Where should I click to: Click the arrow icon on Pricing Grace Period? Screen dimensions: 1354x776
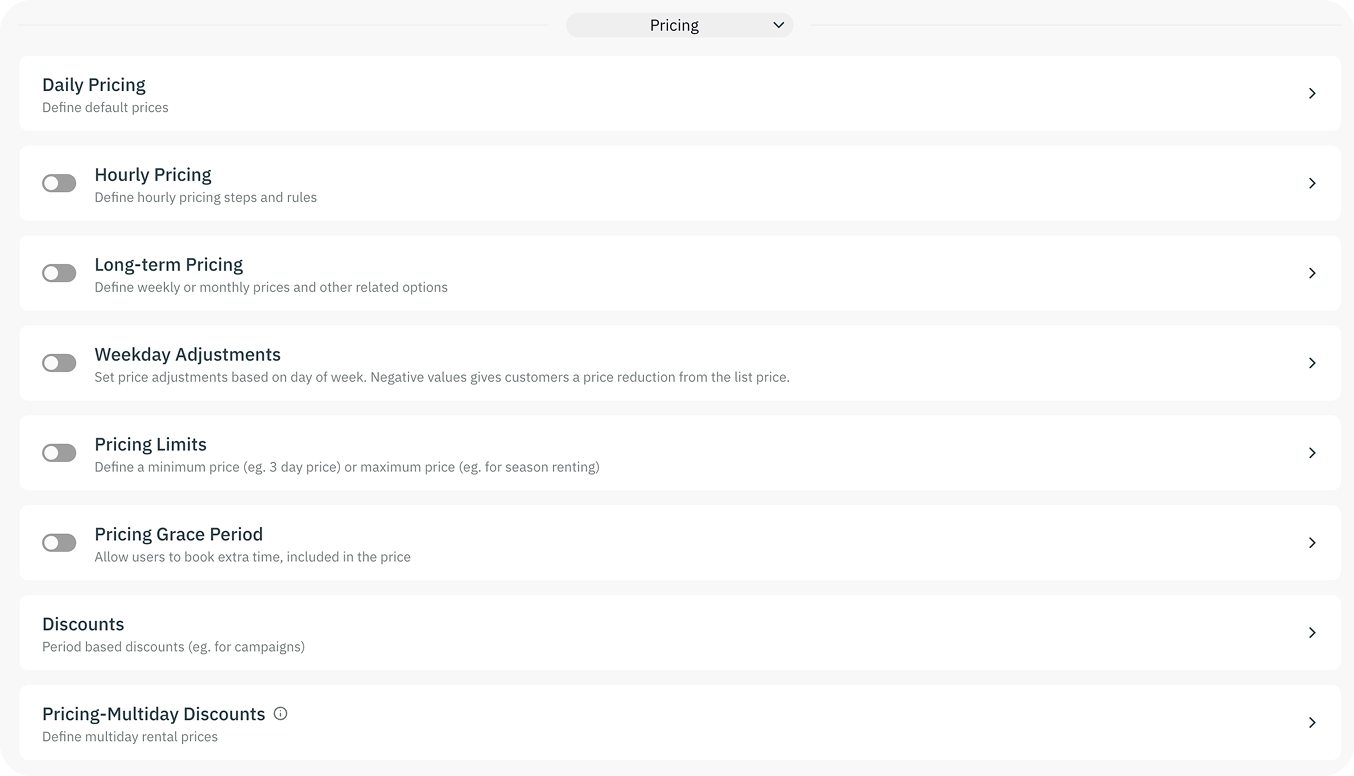click(1312, 543)
